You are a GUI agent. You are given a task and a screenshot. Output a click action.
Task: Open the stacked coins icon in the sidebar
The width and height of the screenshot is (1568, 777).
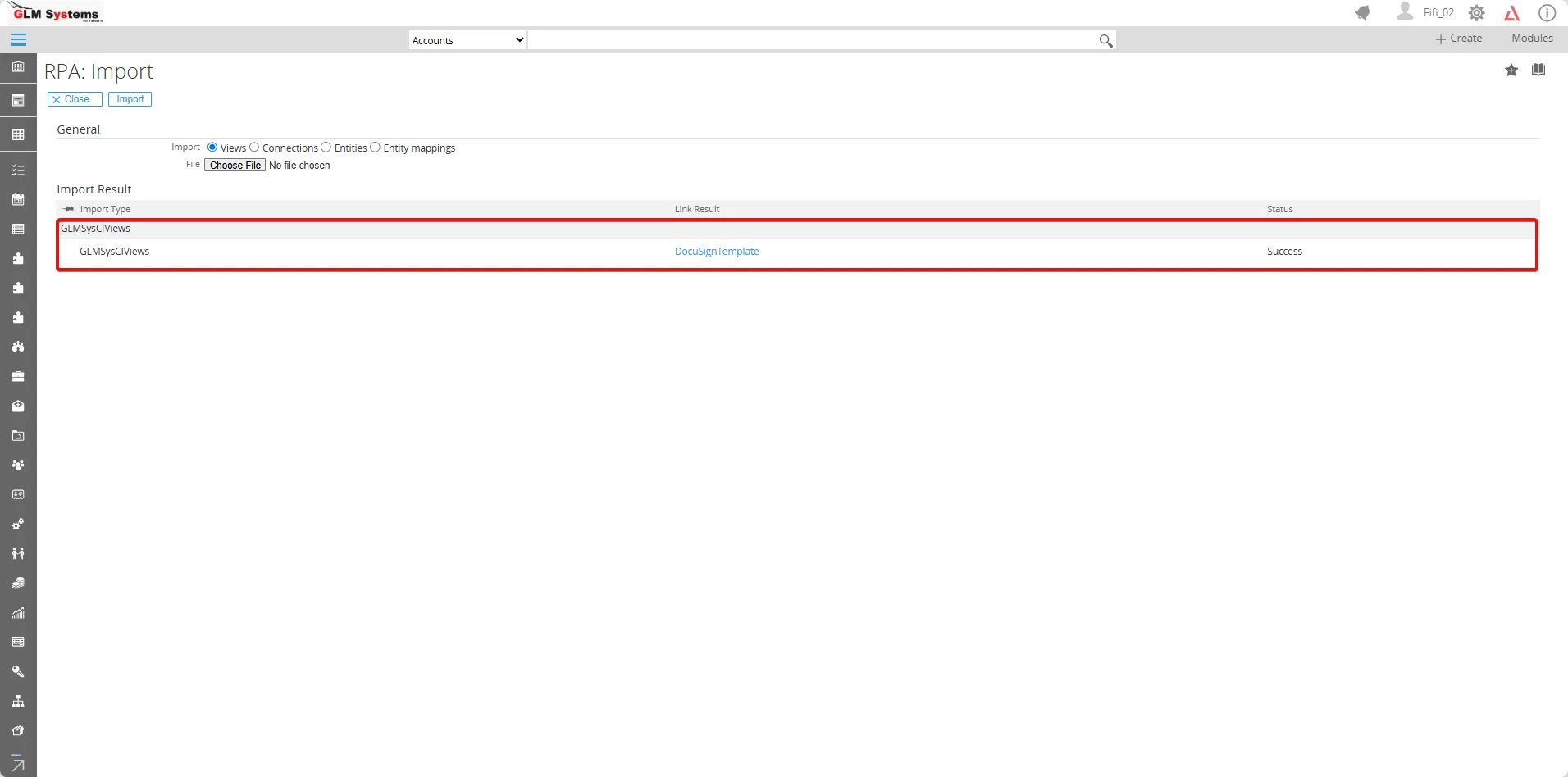tap(18, 584)
